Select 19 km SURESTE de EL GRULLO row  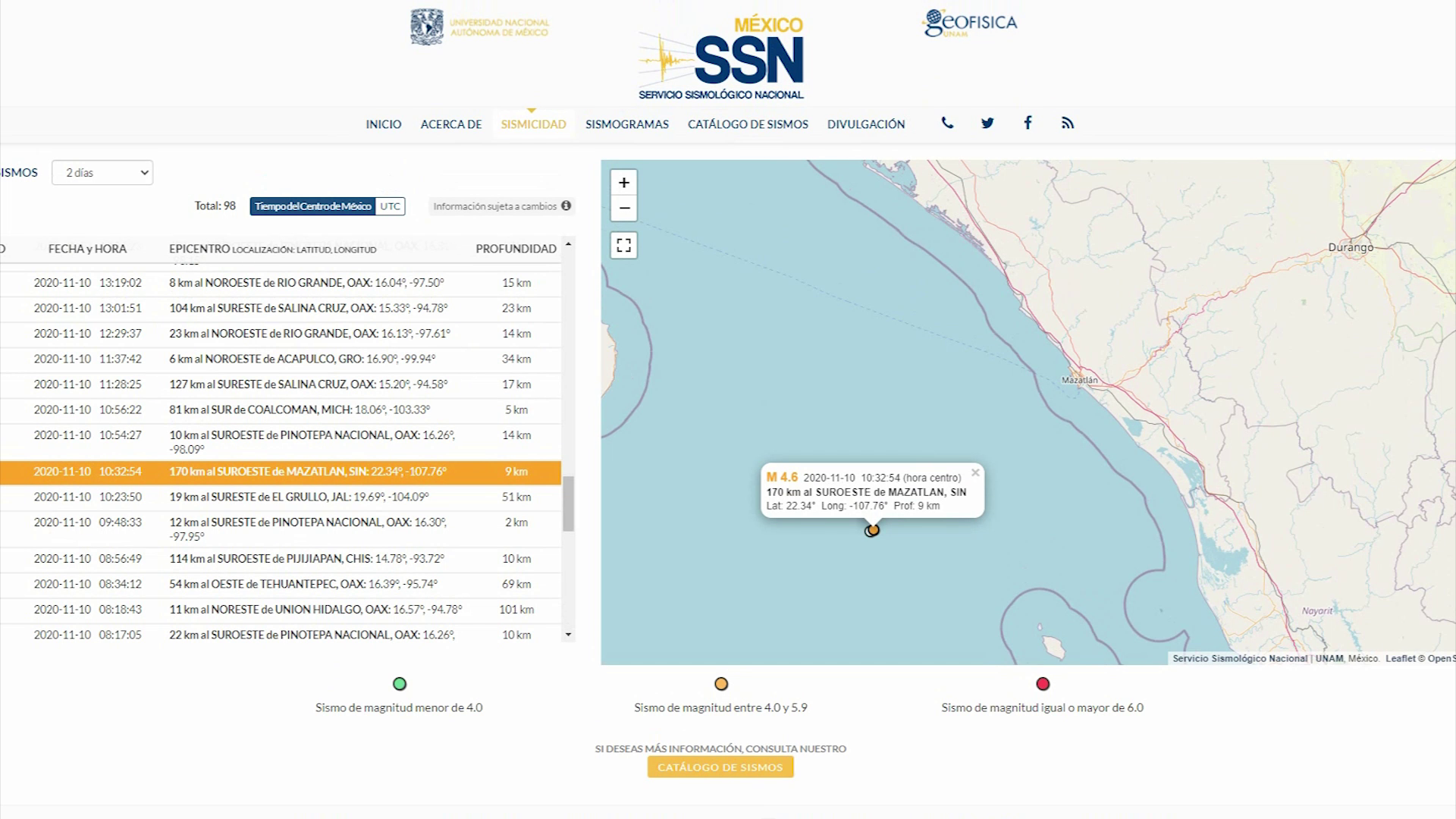click(x=281, y=497)
